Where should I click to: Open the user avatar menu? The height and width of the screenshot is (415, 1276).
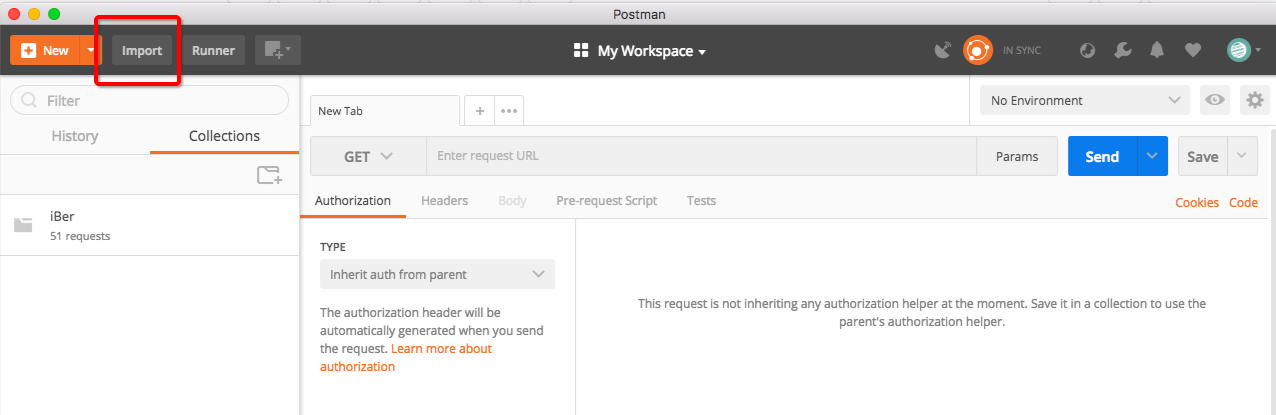[1244, 50]
